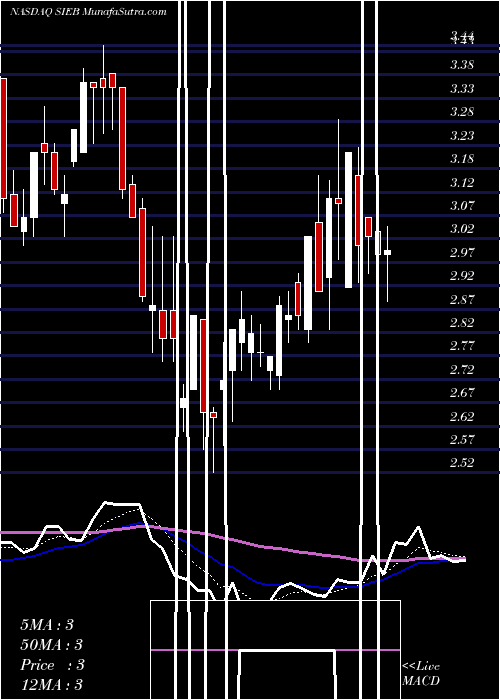Click the 3.38 price axis label

click(x=462, y=65)
